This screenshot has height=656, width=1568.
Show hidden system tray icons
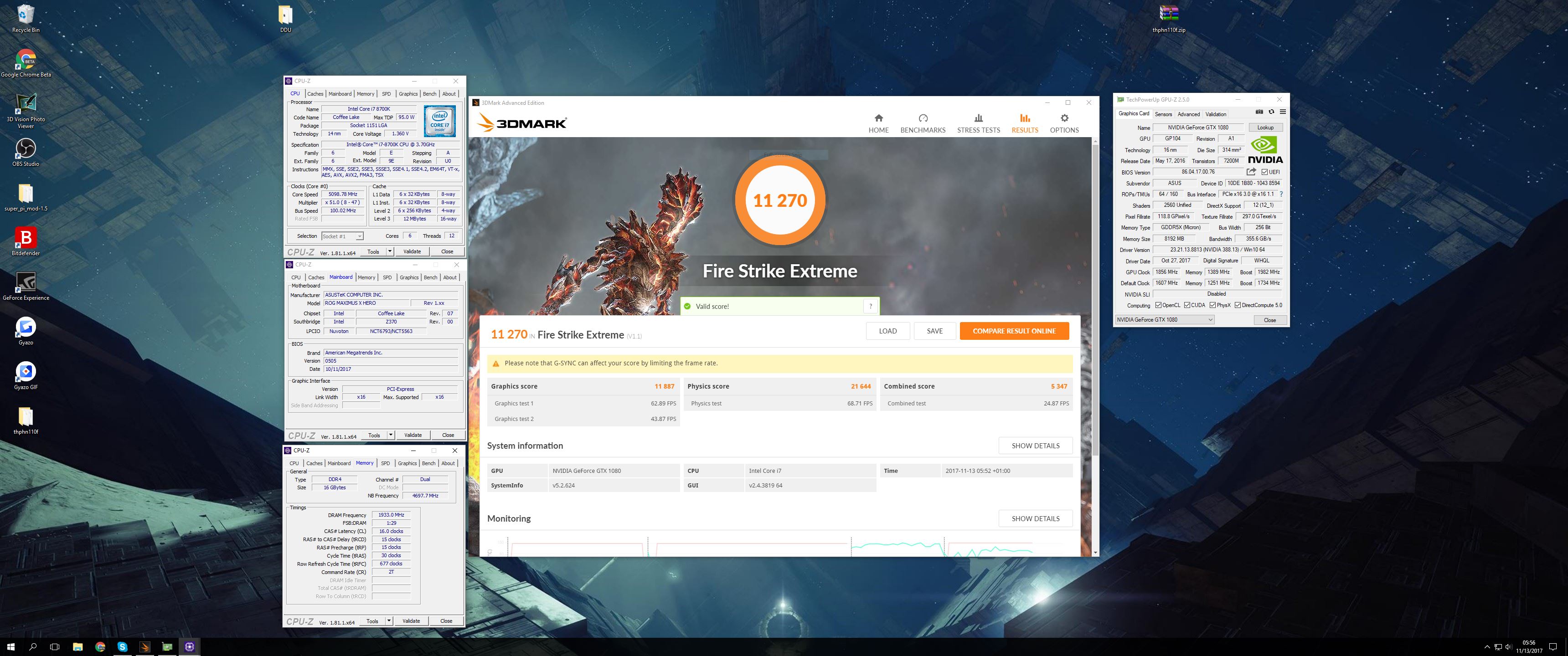(1487, 647)
